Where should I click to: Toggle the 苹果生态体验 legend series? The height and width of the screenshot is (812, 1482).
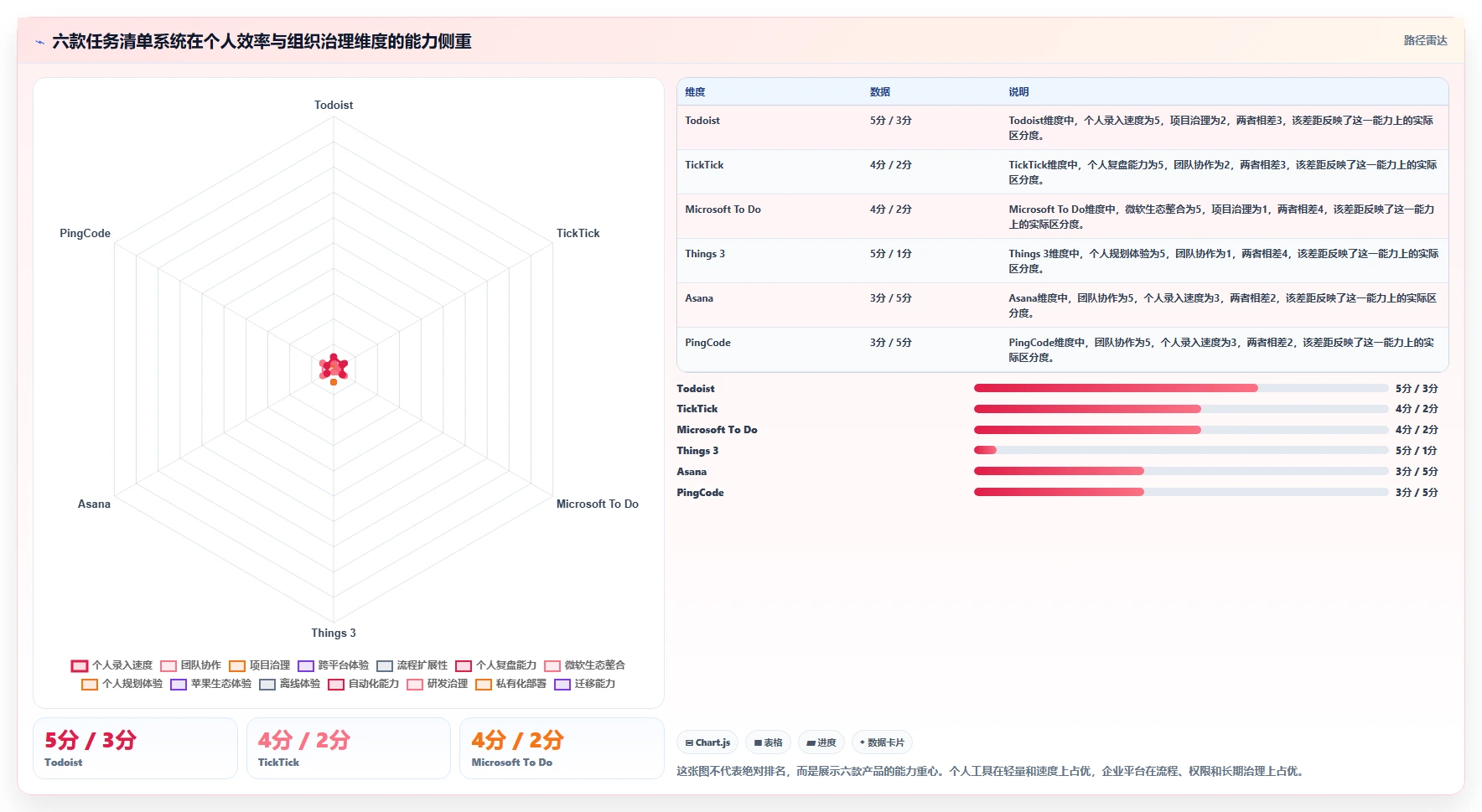click(211, 684)
